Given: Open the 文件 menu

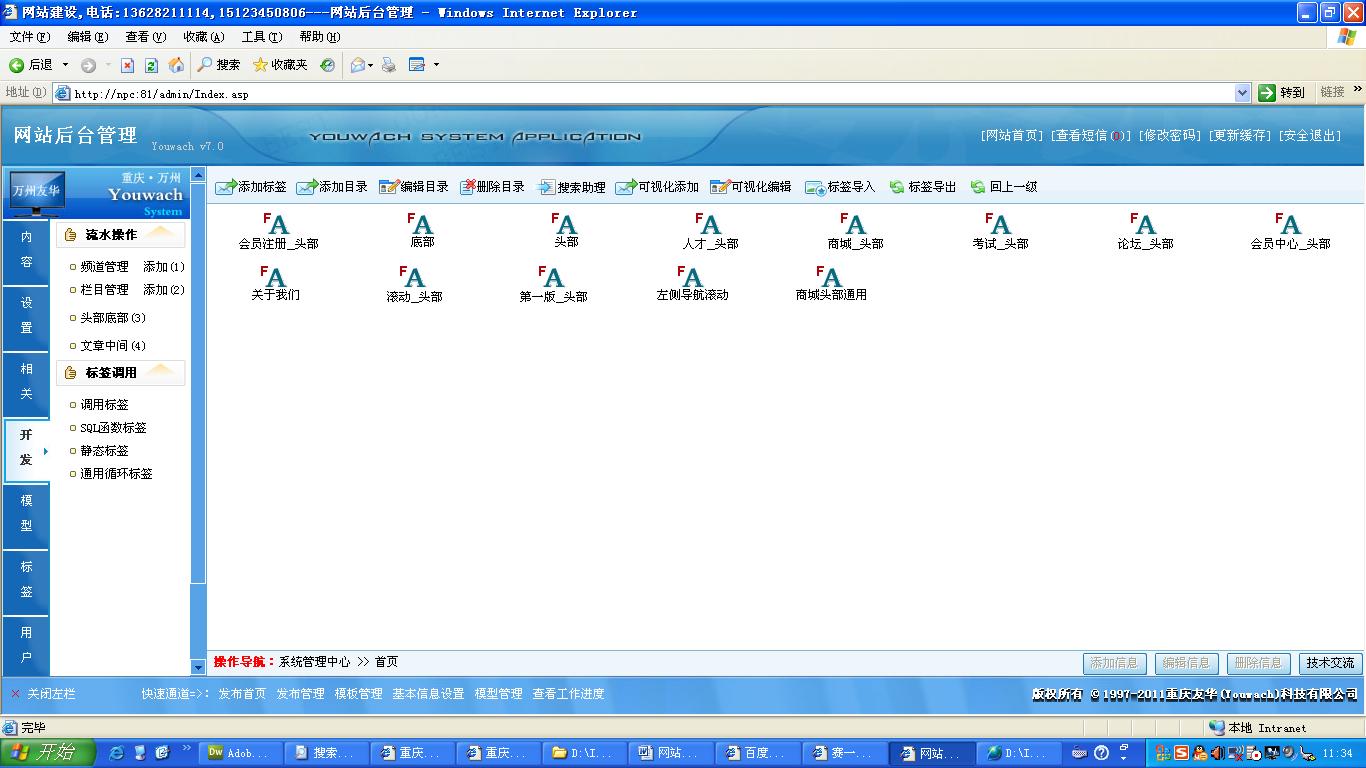Looking at the screenshot, I should coord(30,37).
